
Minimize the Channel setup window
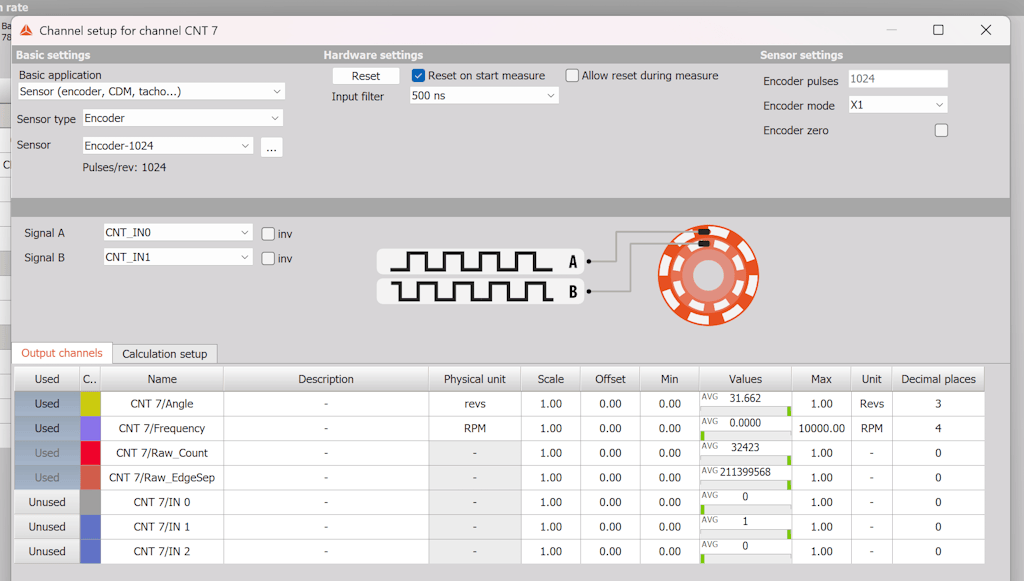pos(891,30)
